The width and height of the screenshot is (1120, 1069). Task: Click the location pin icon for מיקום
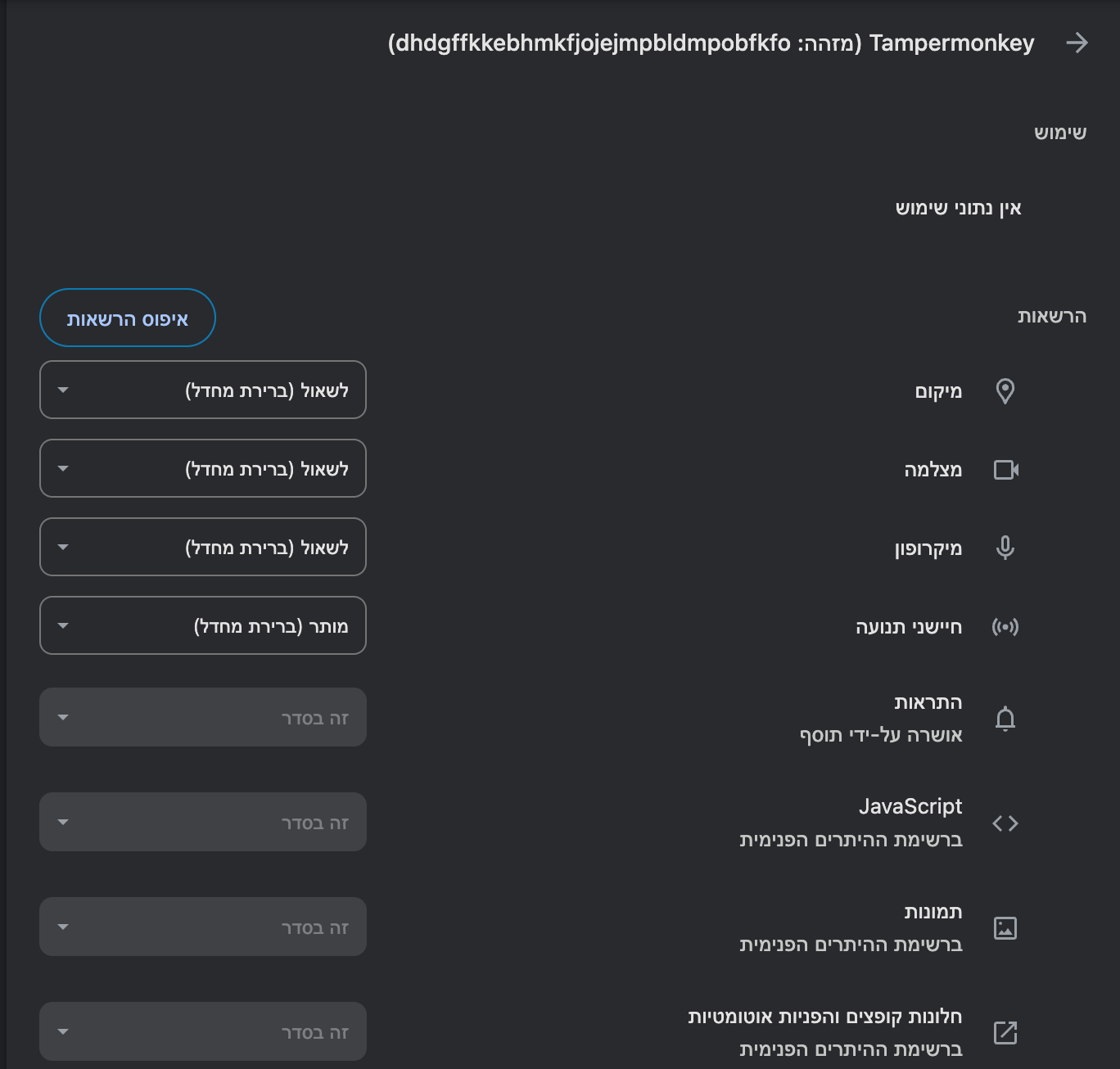1005,390
